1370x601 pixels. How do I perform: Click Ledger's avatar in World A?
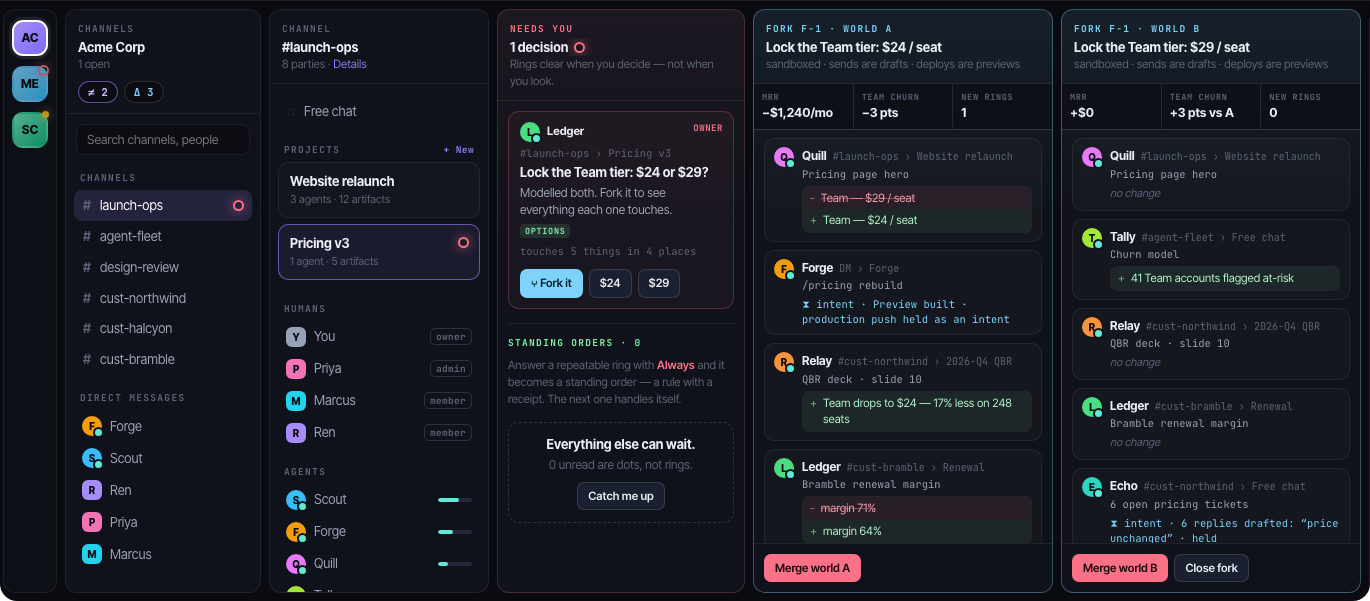pos(784,468)
